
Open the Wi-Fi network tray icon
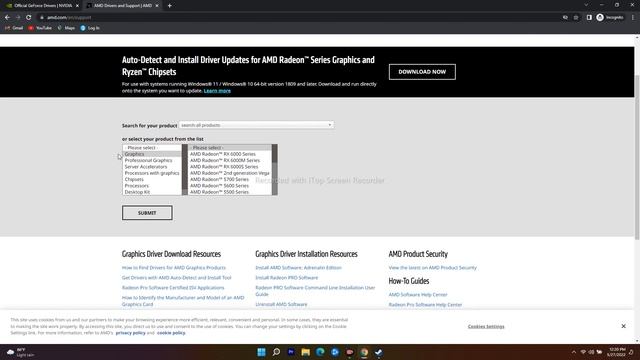(583, 352)
